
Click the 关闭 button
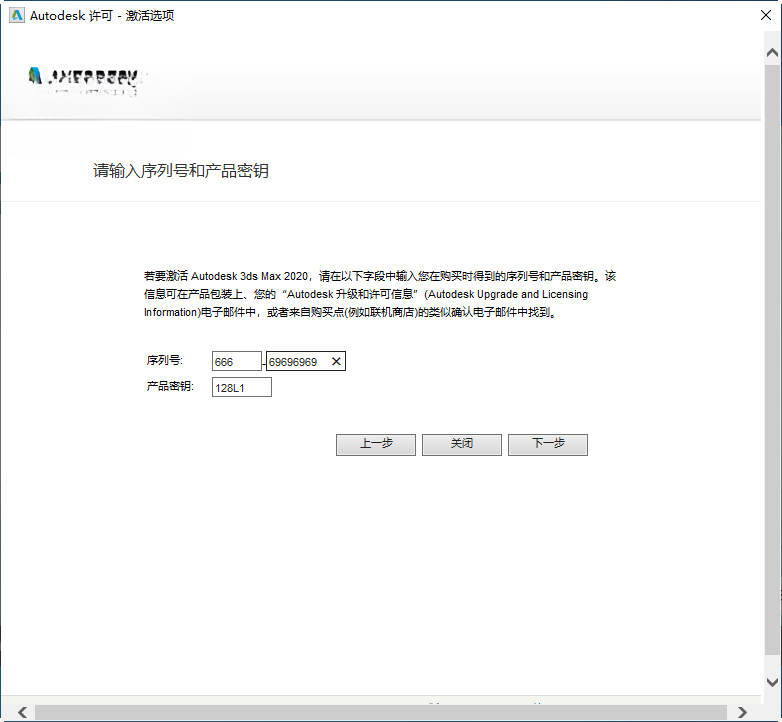462,444
